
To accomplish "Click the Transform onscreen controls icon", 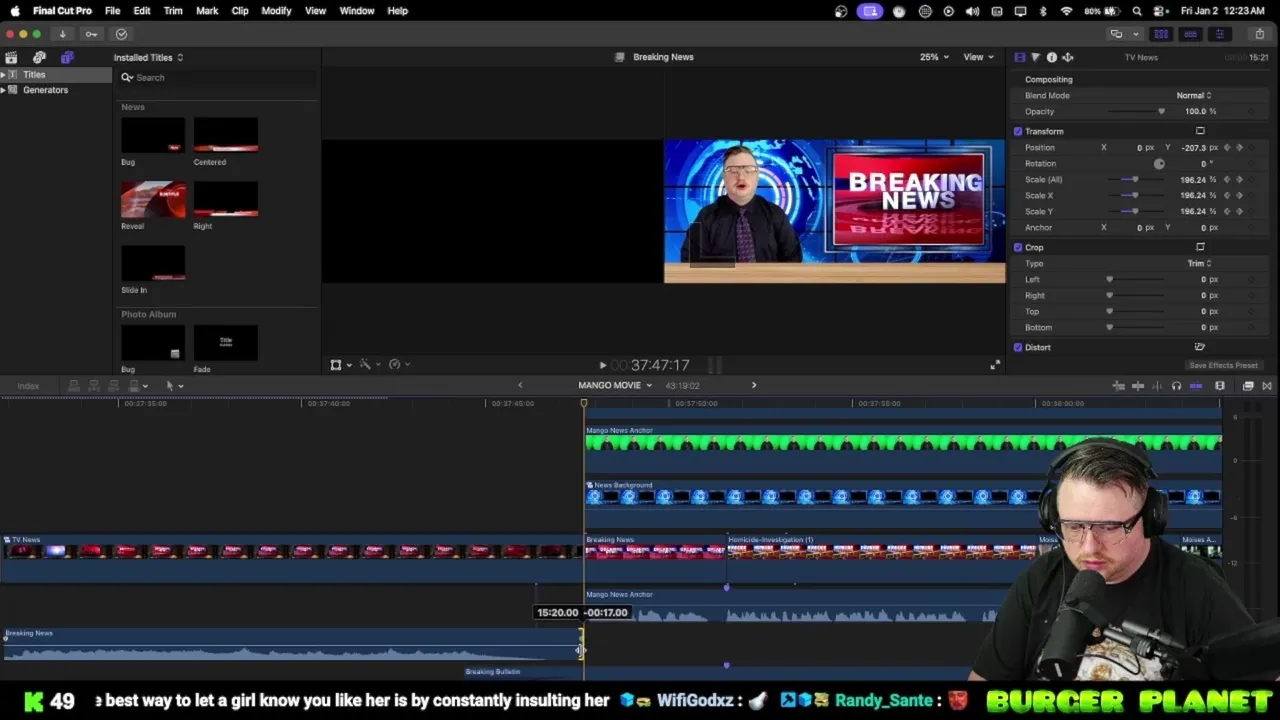I will point(1200,131).
